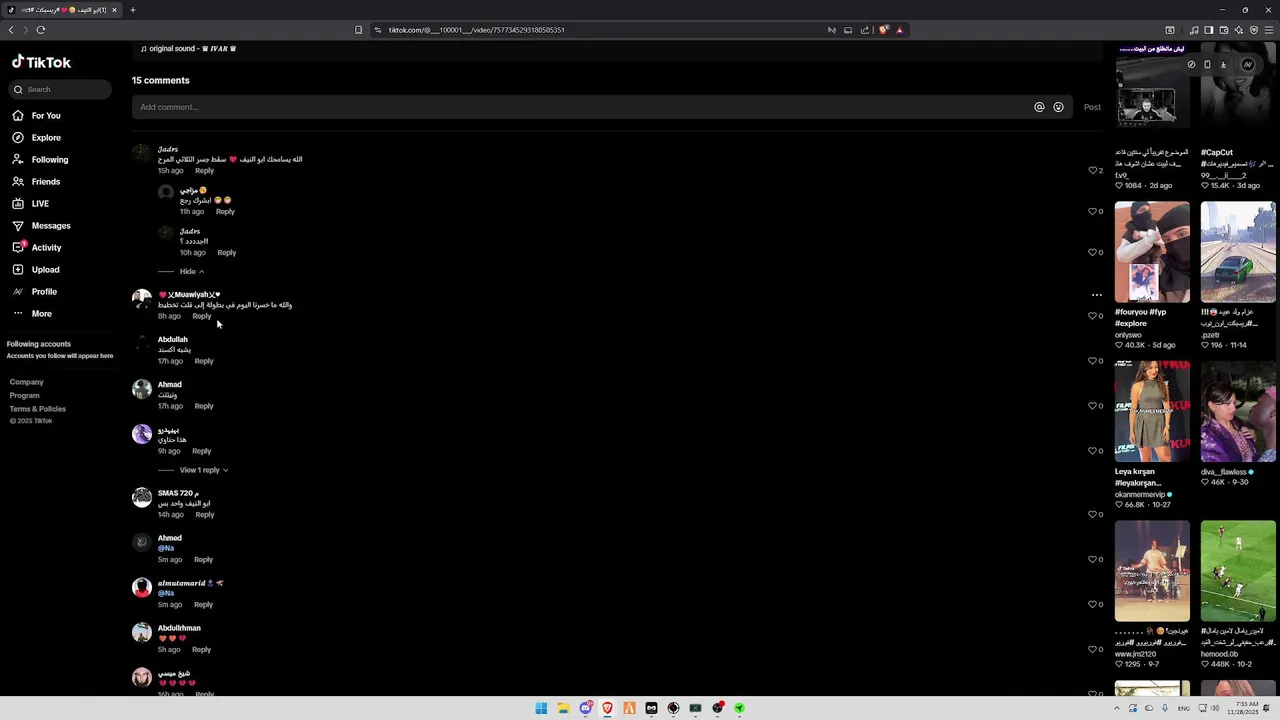The height and width of the screenshot is (720, 1280).
Task: Open the browser playlist music icon
Action: (x=1193, y=30)
